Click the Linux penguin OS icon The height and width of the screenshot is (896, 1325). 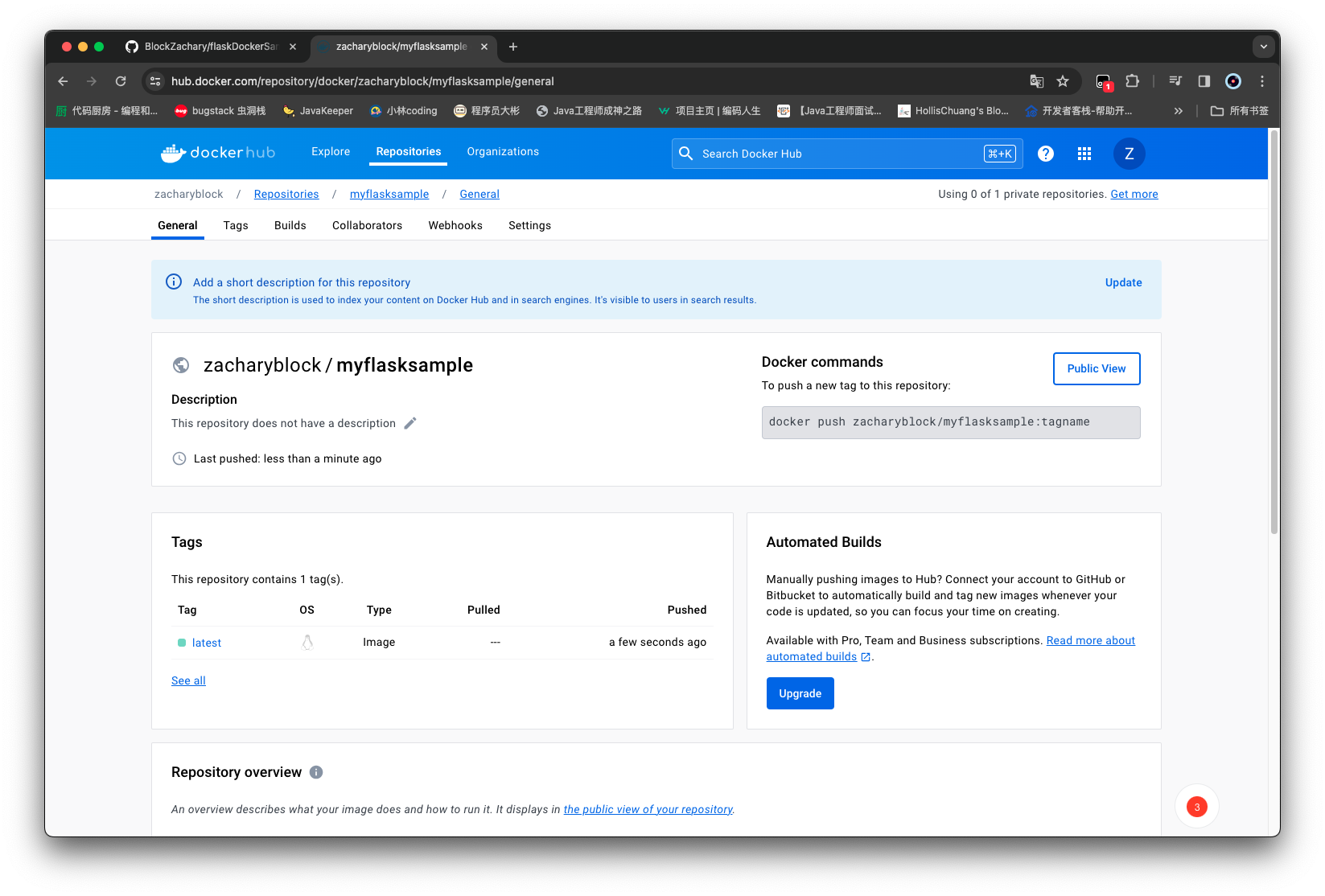pyautogui.click(x=307, y=642)
